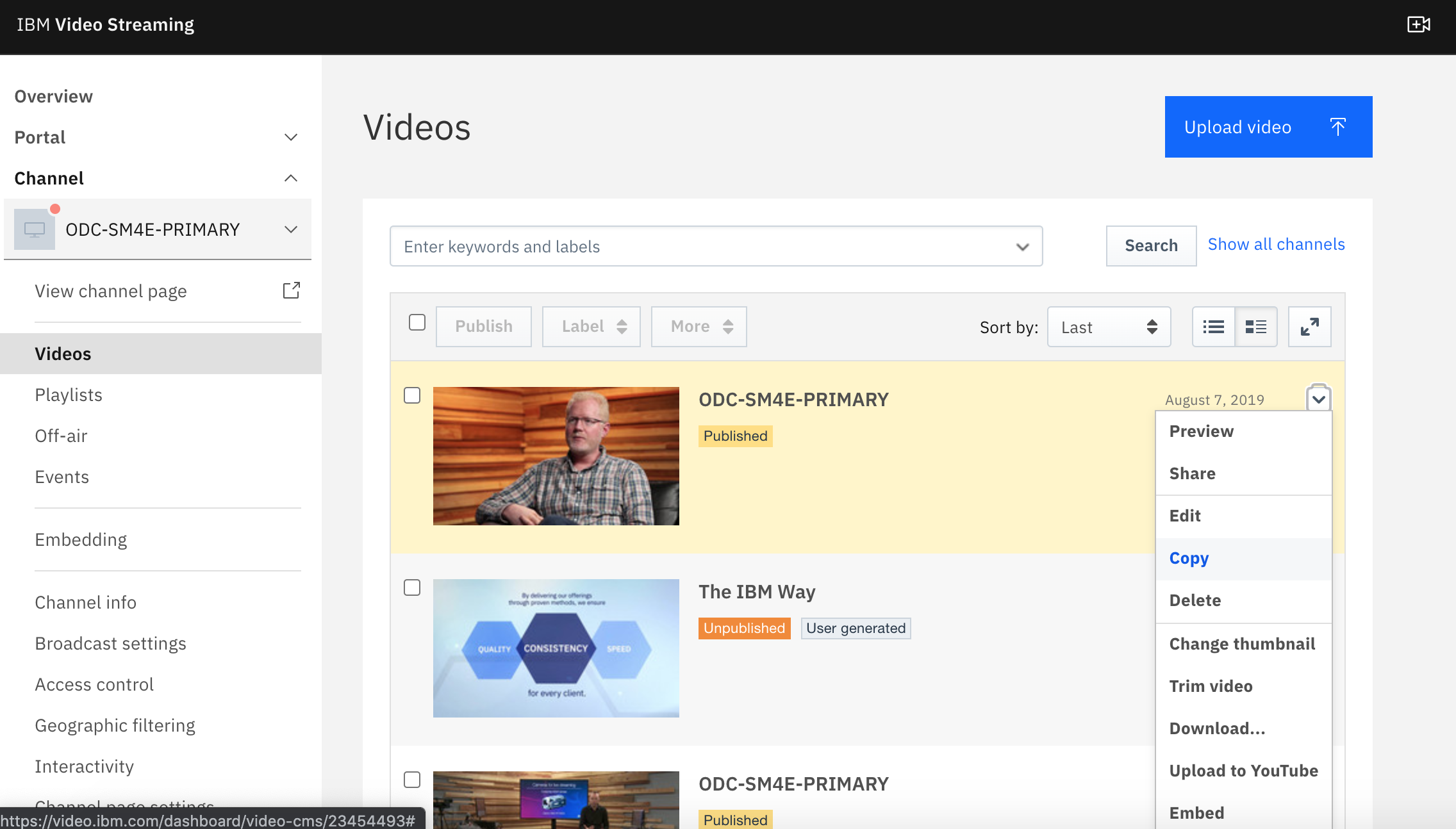Click the Show all channels link
1456x829 pixels.
coord(1276,244)
